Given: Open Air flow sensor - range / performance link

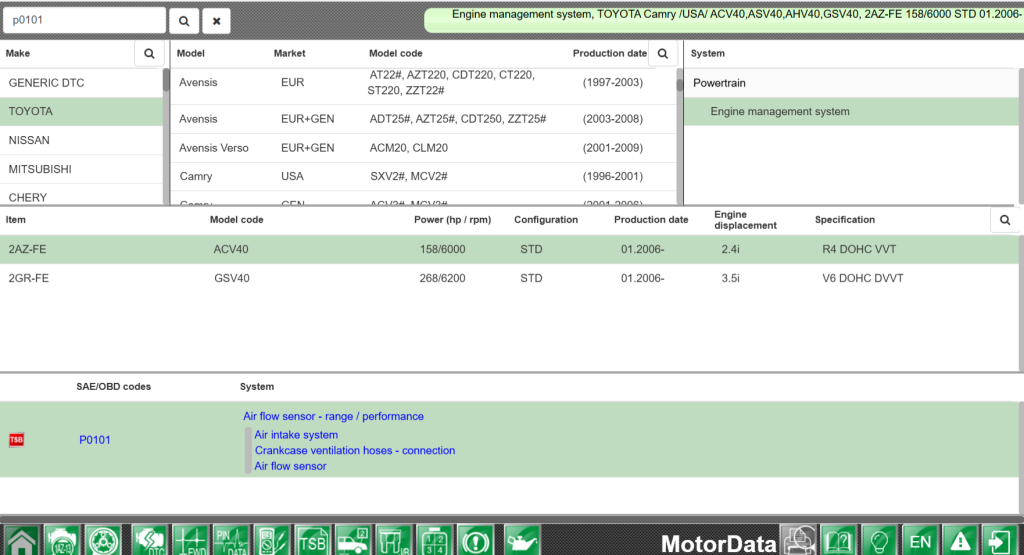Looking at the screenshot, I should click(x=333, y=417).
